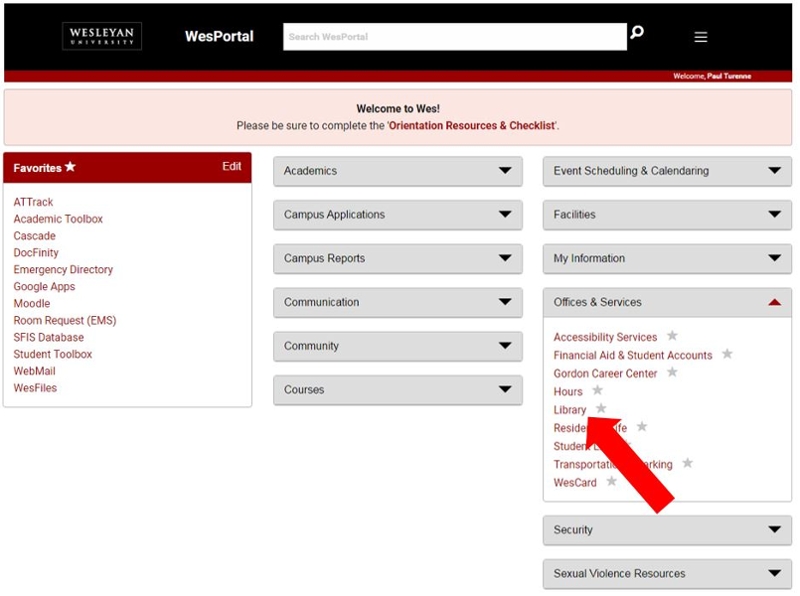
Task: Open Google Apps from Favorites
Action: [44, 287]
